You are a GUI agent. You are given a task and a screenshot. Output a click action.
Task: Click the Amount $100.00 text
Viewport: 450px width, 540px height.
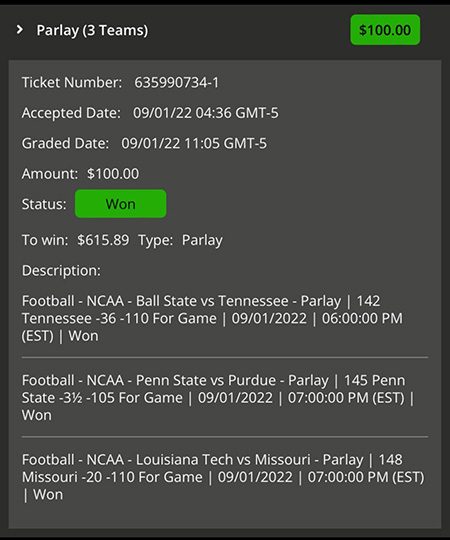click(x=113, y=174)
